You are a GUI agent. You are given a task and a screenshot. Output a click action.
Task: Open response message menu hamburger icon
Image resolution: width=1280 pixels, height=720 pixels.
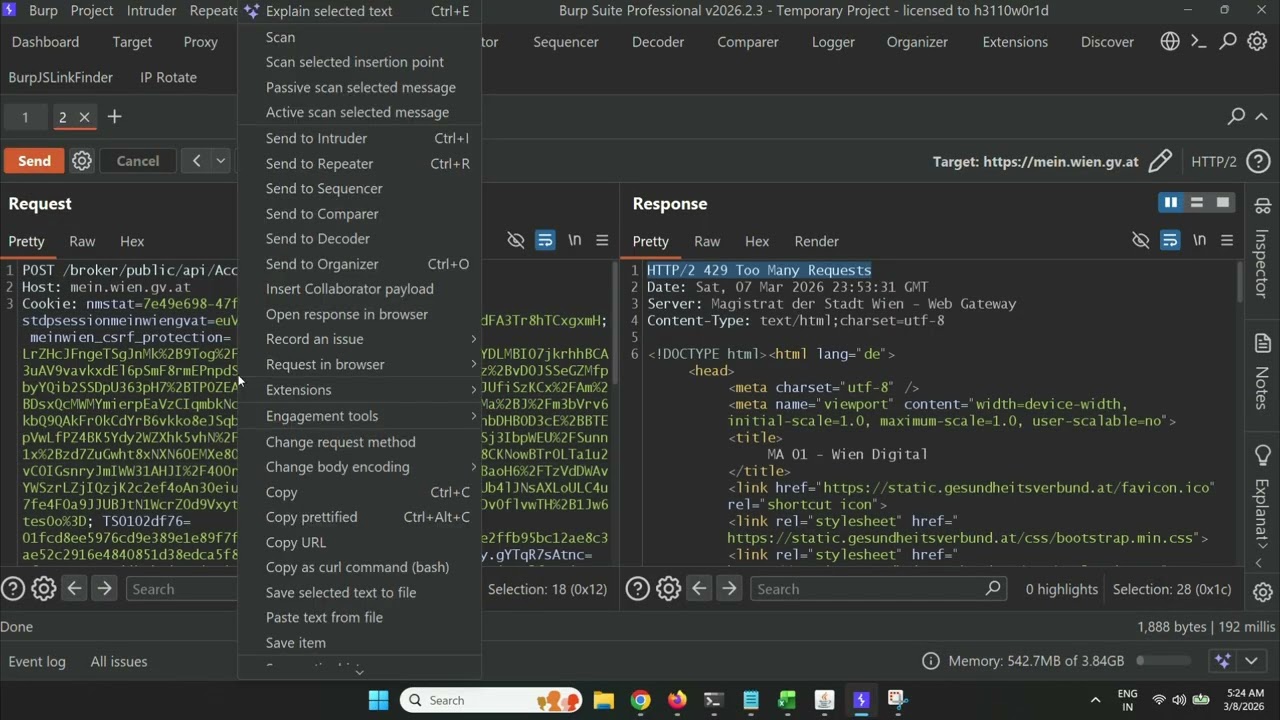[x=1227, y=241]
